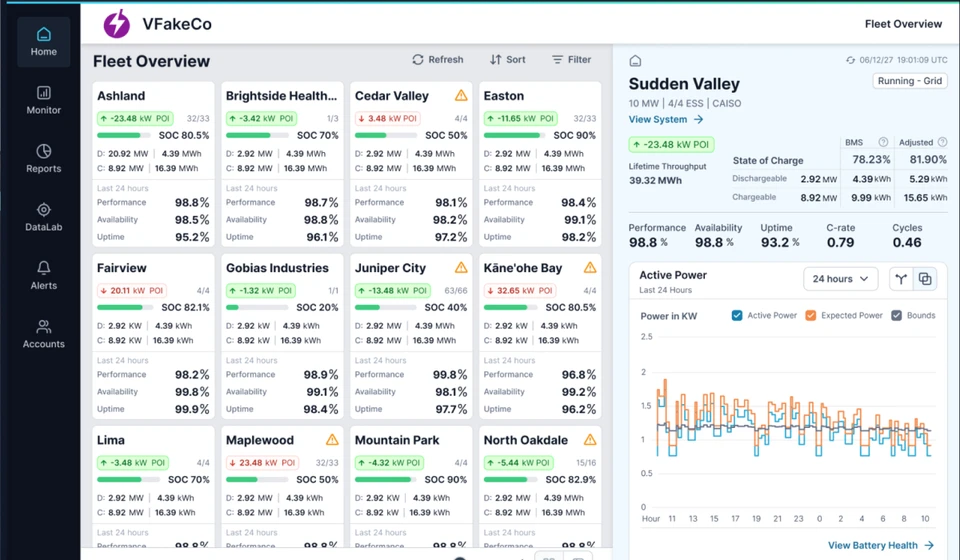
Task: Click the Cedar Valley 3.48 kW POI badge
Action: pyautogui.click(x=388, y=118)
